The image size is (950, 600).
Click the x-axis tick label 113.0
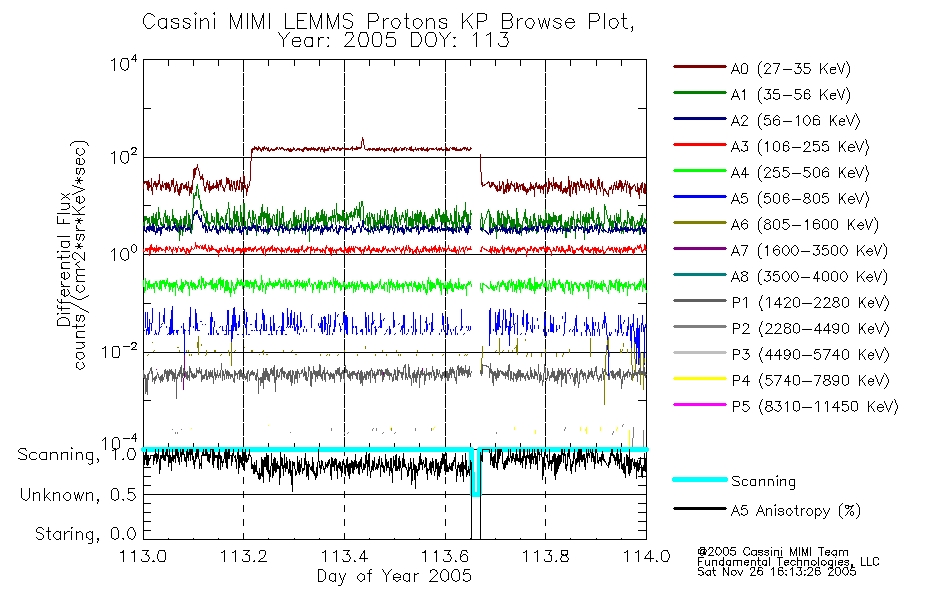143,556
